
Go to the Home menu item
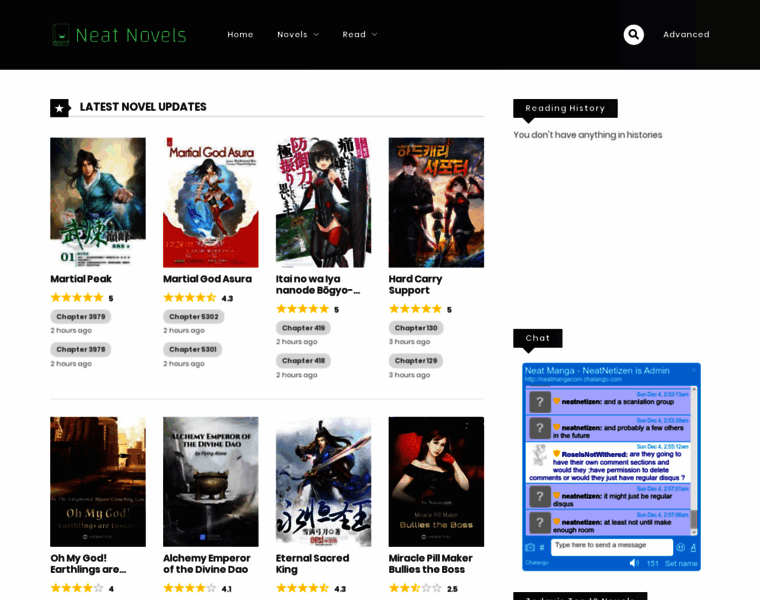[x=240, y=34]
